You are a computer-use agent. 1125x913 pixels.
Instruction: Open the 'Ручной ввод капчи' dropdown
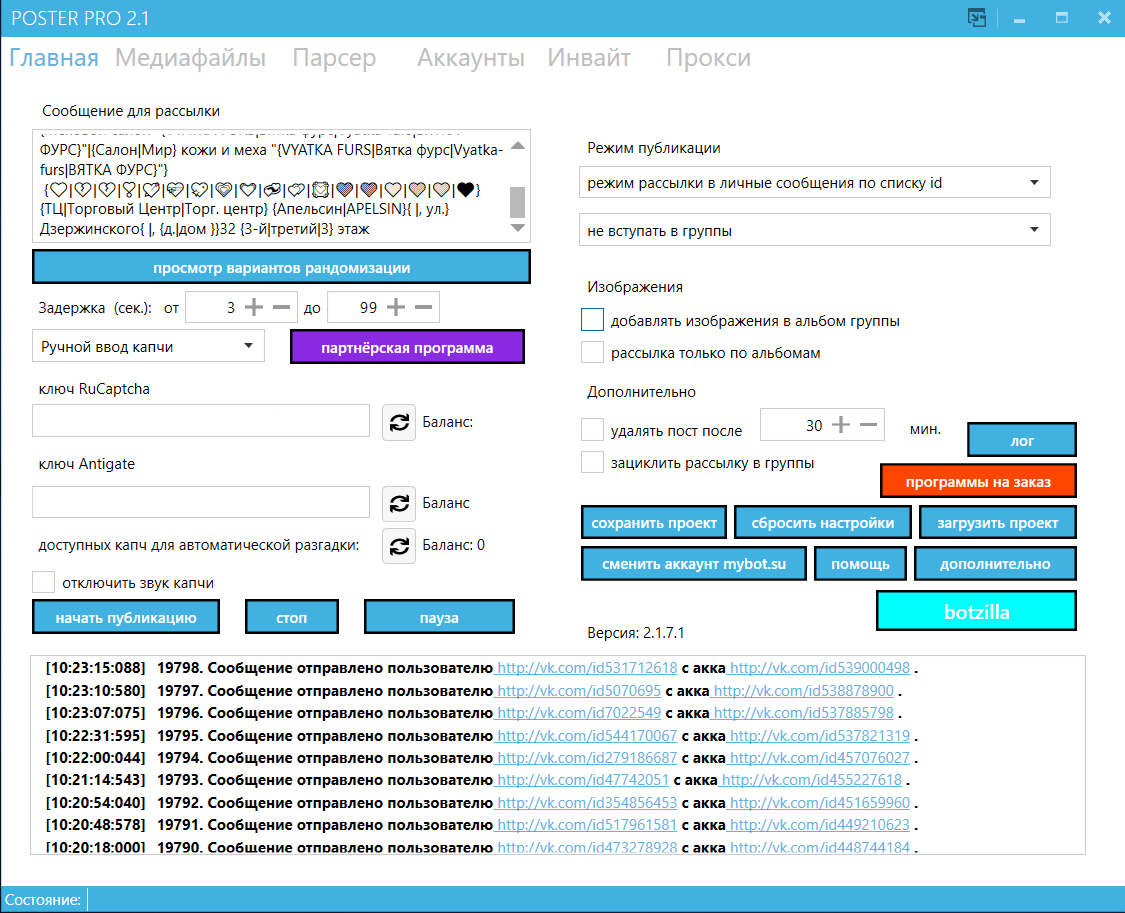(148, 347)
